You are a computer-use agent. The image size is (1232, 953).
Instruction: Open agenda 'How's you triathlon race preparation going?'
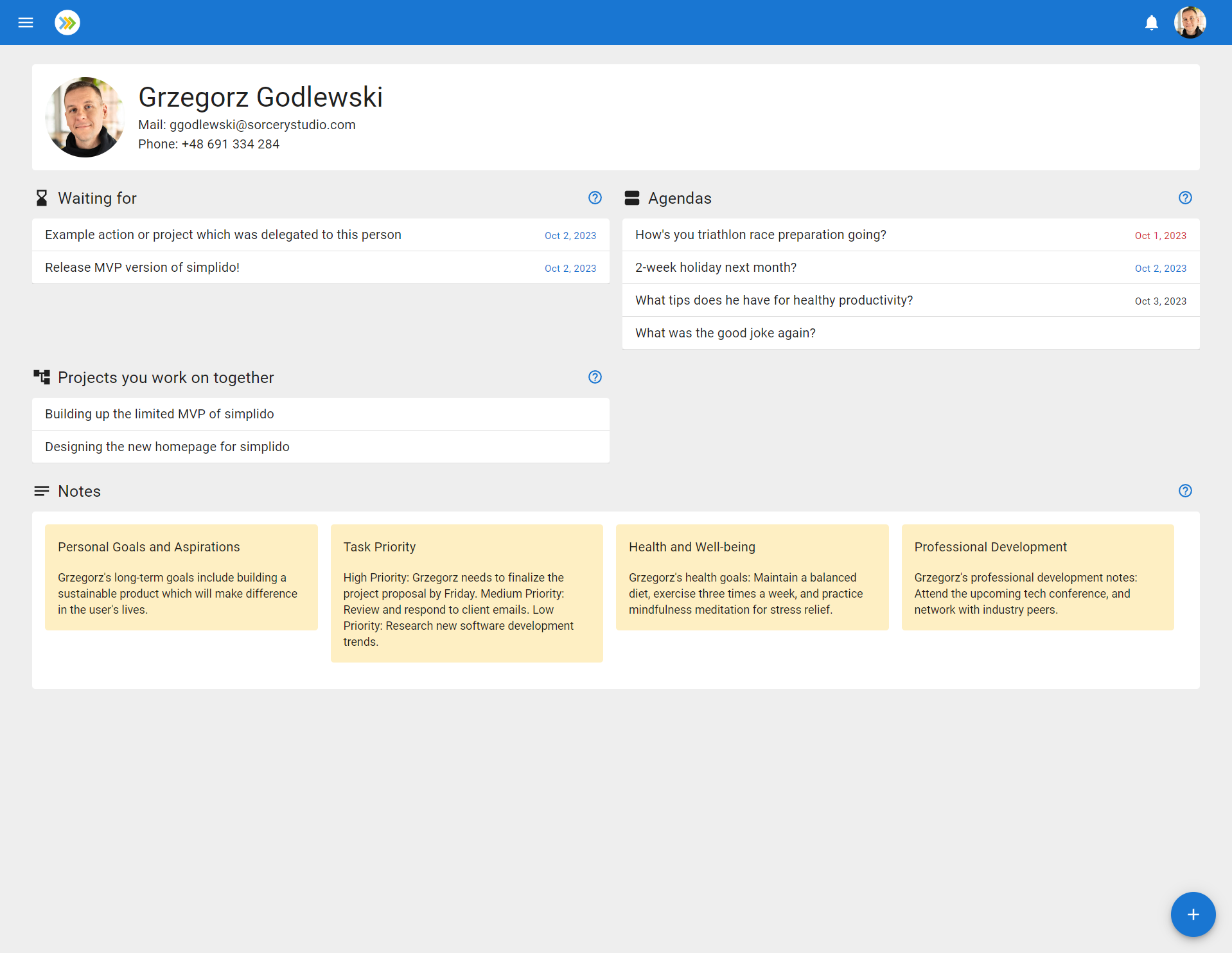coord(911,235)
